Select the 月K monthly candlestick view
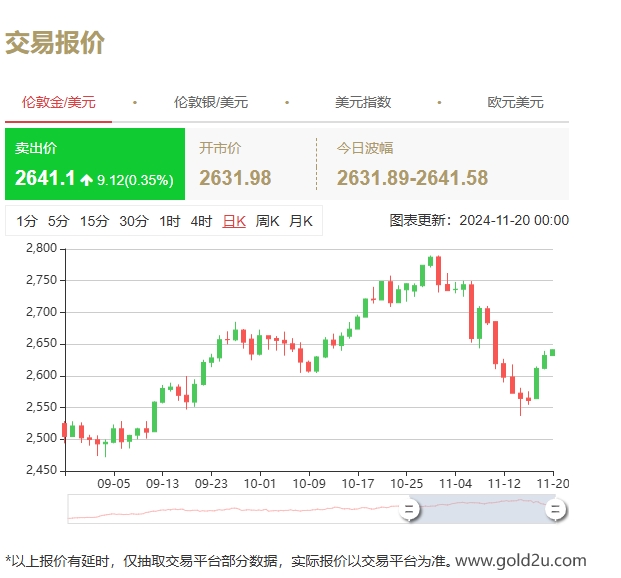This screenshot has height=578, width=621. tap(301, 221)
